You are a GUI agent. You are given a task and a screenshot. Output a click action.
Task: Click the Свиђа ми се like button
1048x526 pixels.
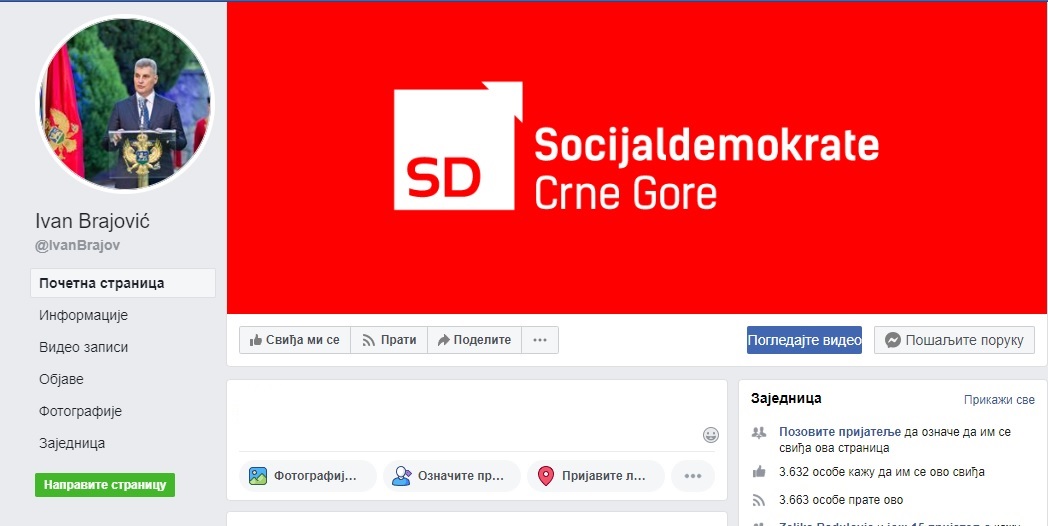295,340
